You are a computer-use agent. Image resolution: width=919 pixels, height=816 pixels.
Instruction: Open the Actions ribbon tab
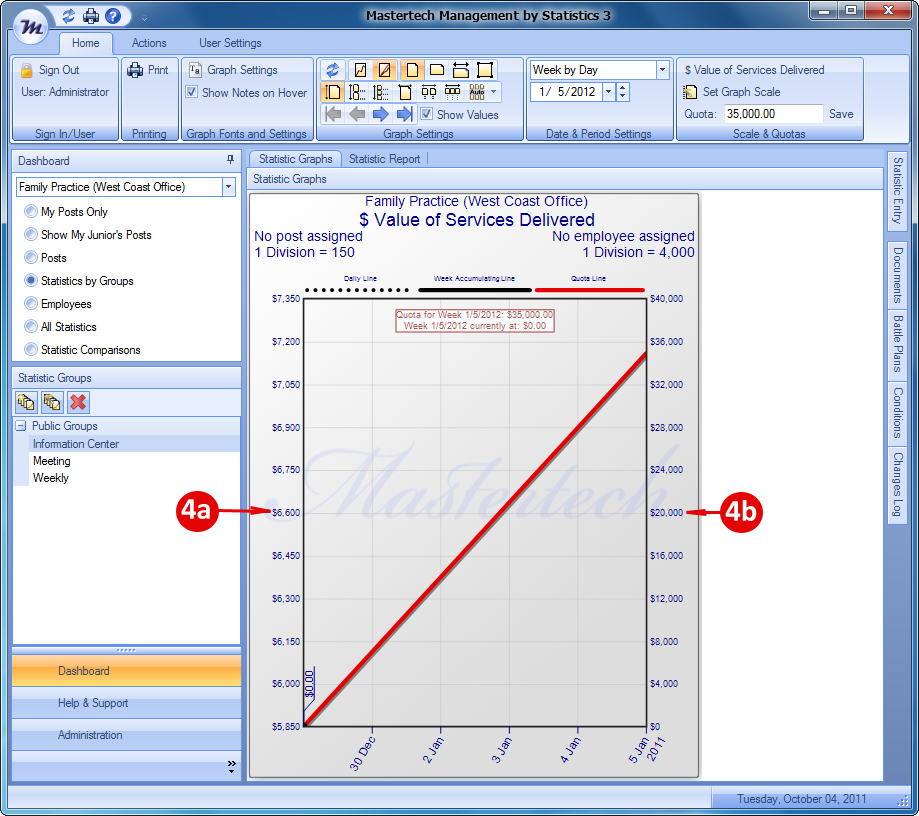click(149, 43)
